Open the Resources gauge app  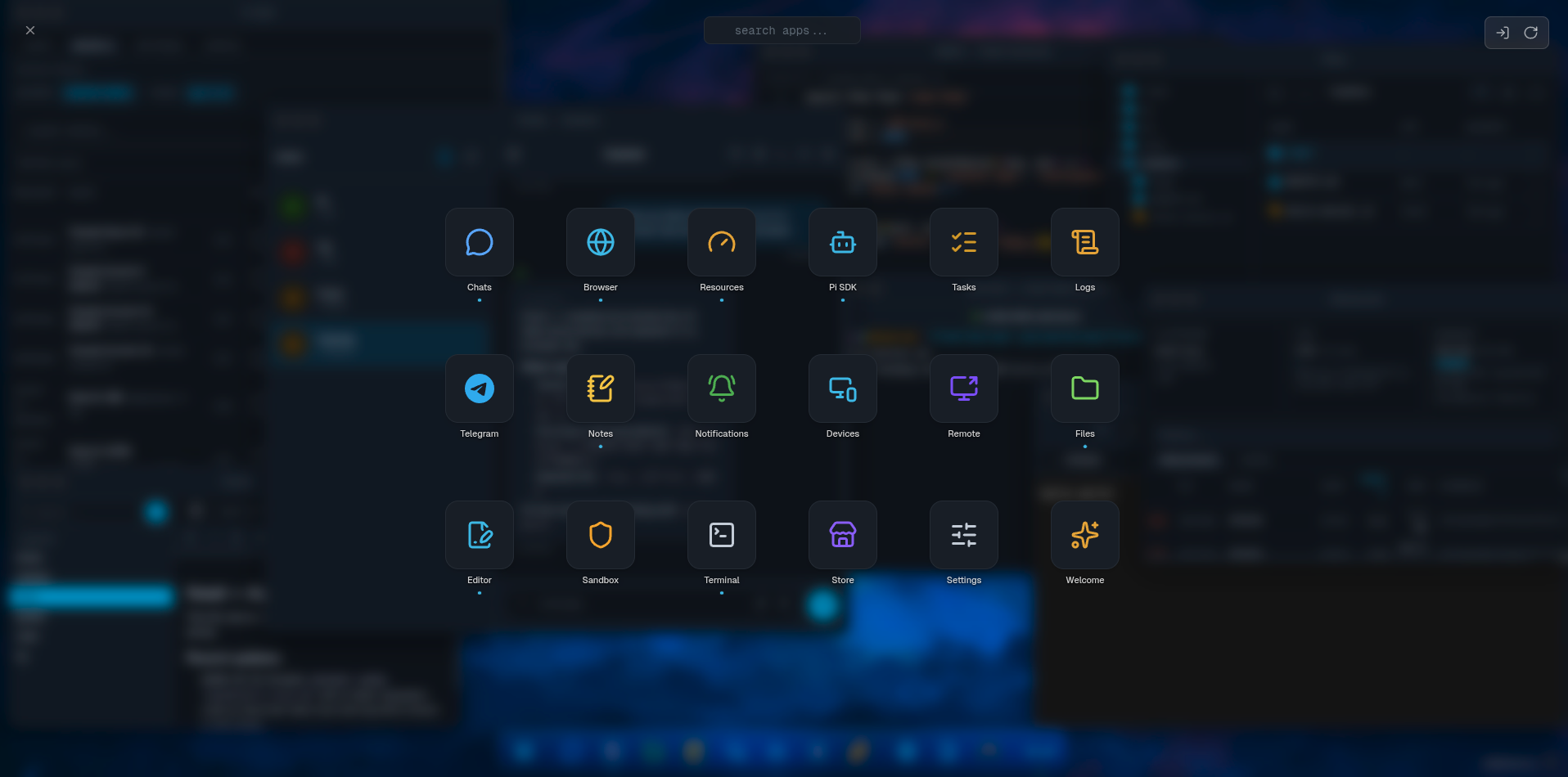coord(721,242)
